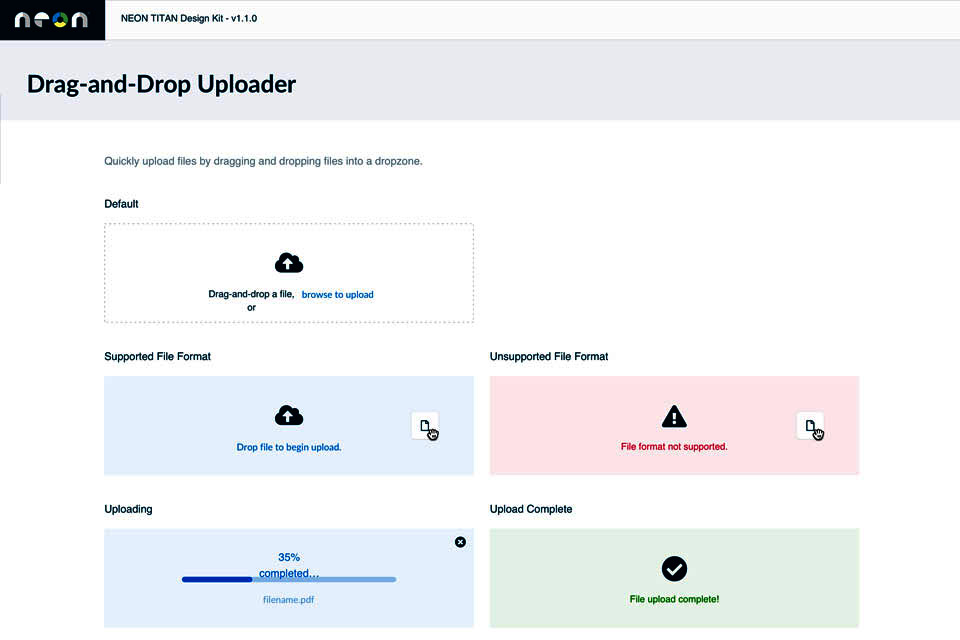This screenshot has height=640, width=960.
Task: Click the checkmark icon in Upload Complete
Action: pyautogui.click(x=674, y=569)
